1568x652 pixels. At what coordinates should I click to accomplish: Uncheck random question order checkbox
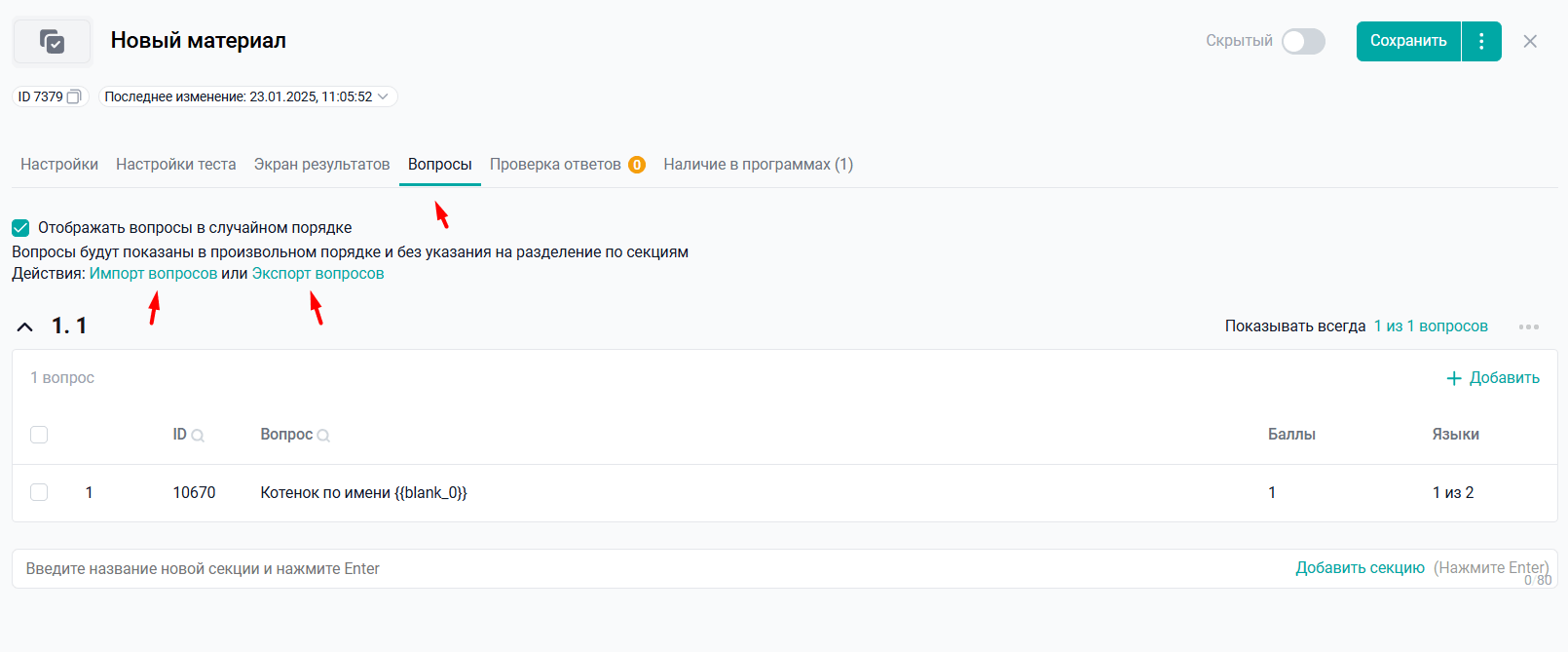click(x=20, y=228)
